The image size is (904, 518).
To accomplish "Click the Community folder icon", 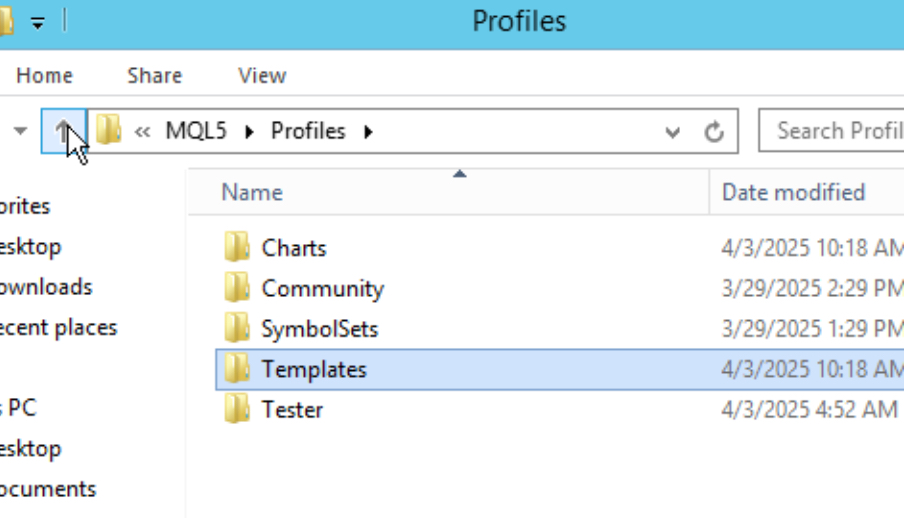I will pos(237,288).
